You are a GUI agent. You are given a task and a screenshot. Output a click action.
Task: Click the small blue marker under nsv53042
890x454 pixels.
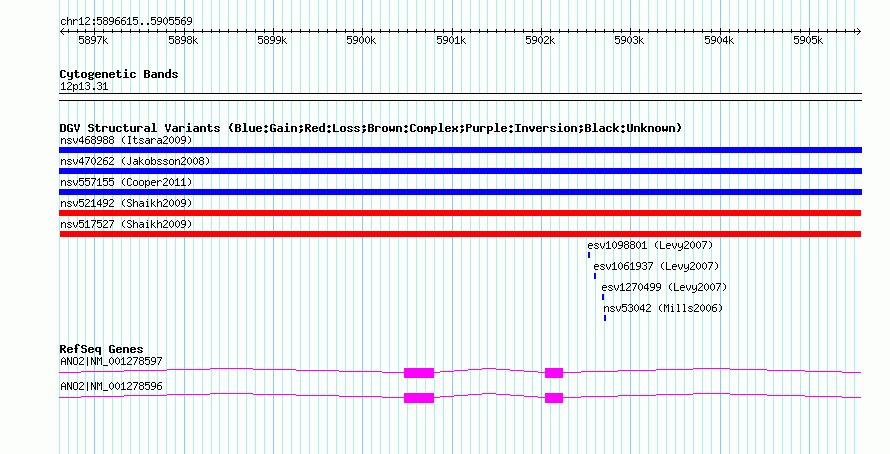(x=605, y=318)
